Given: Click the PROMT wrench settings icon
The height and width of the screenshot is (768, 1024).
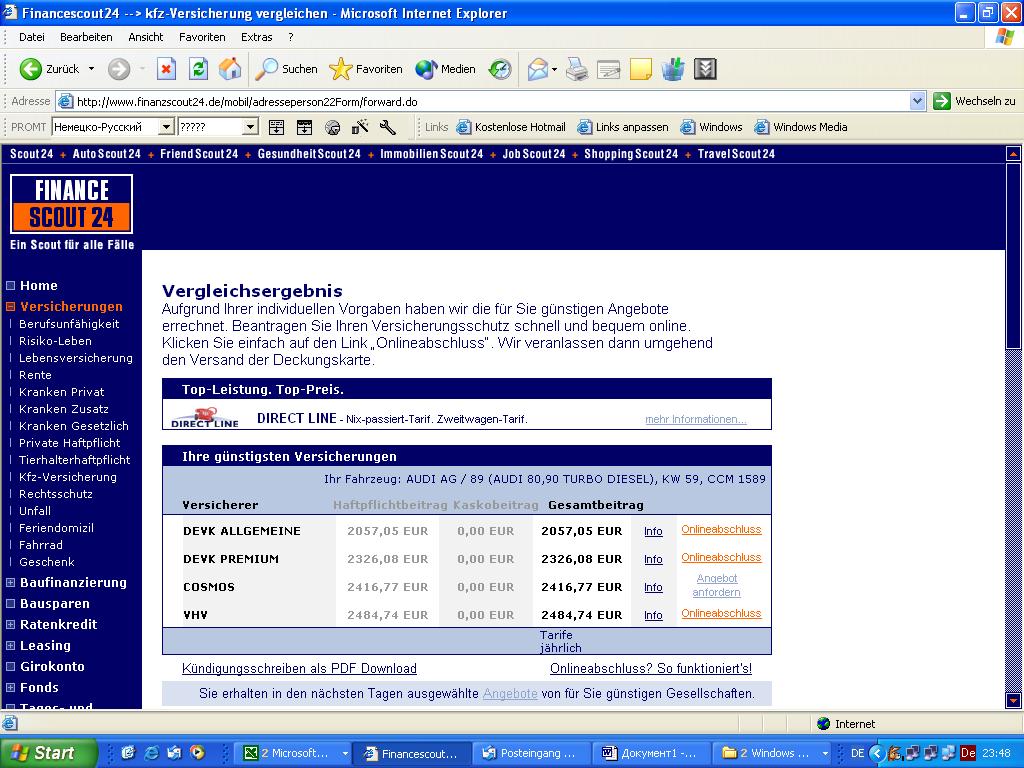Looking at the screenshot, I should tap(388, 127).
